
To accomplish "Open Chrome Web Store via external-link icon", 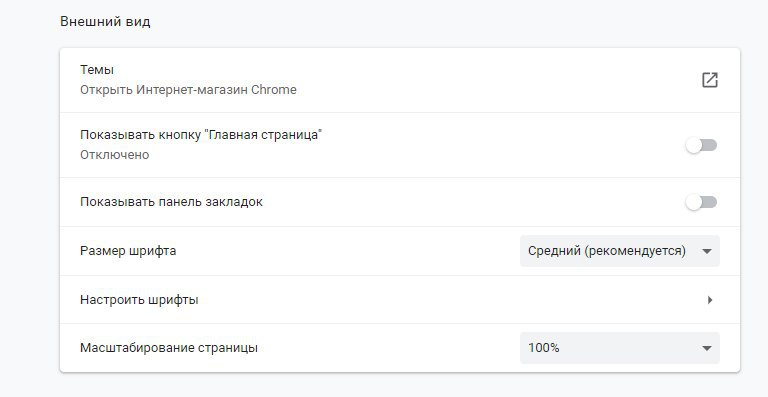I will pos(710,80).
